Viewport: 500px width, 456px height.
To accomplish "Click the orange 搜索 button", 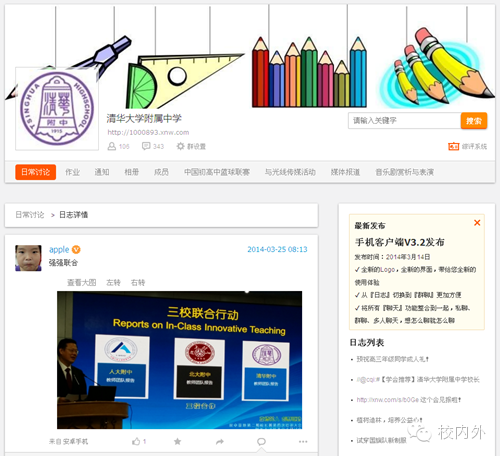I will coord(474,121).
